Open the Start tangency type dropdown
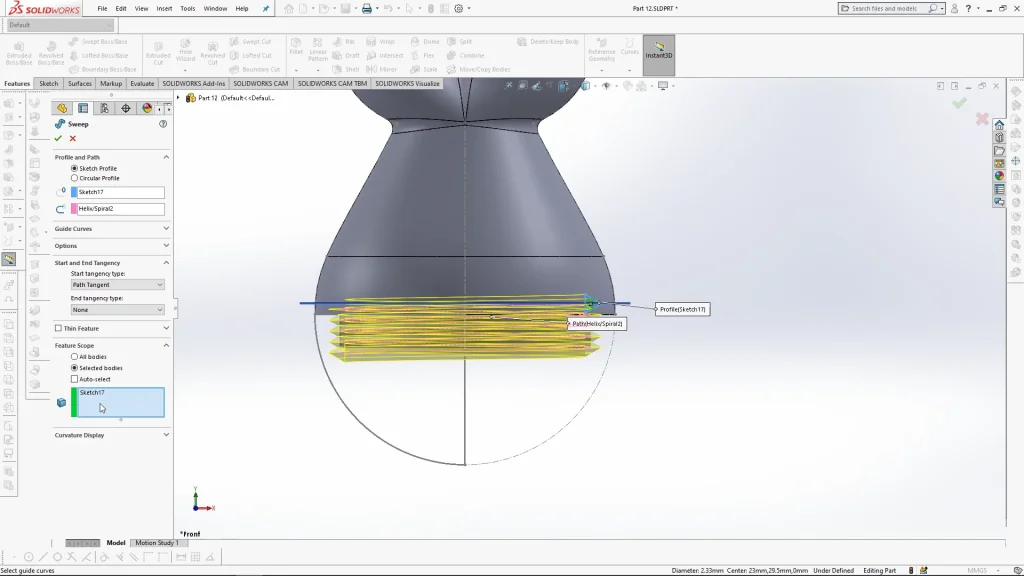The image size is (1024, 576). click(x=117, y=285)
